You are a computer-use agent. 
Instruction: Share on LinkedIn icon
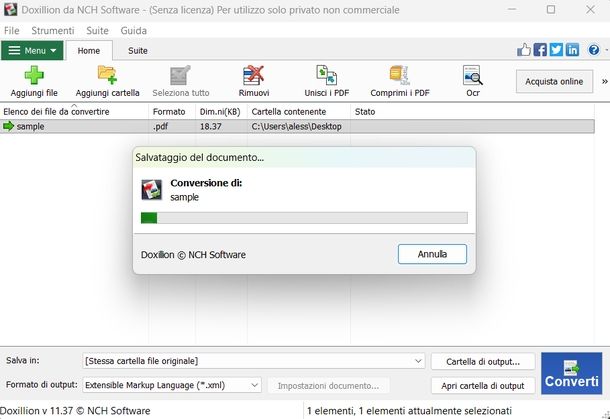(572, 50)
